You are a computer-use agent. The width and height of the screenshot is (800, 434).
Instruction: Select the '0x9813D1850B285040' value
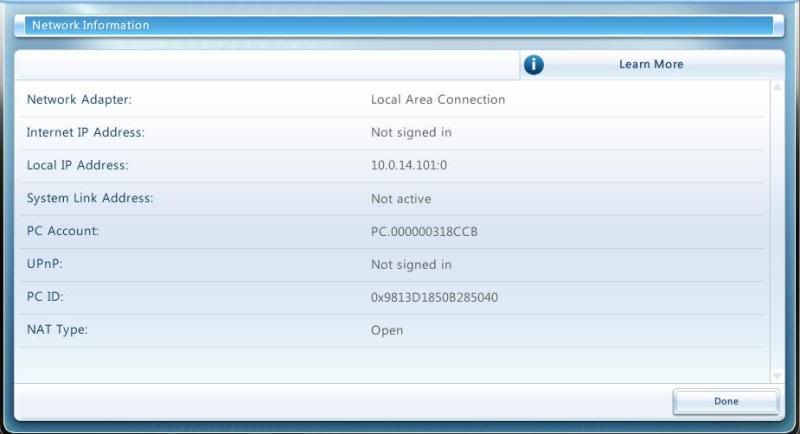(434, 297)
